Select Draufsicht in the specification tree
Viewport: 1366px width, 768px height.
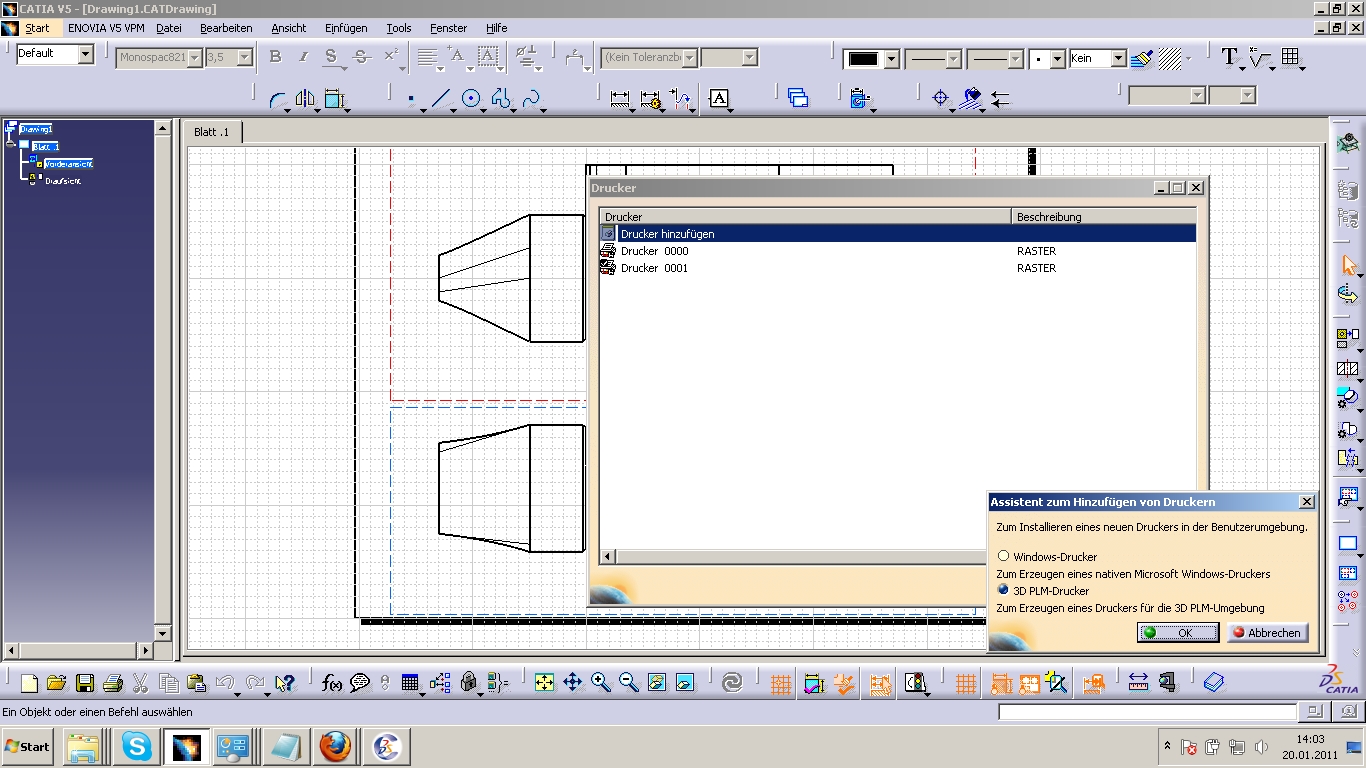coord(63,181)
